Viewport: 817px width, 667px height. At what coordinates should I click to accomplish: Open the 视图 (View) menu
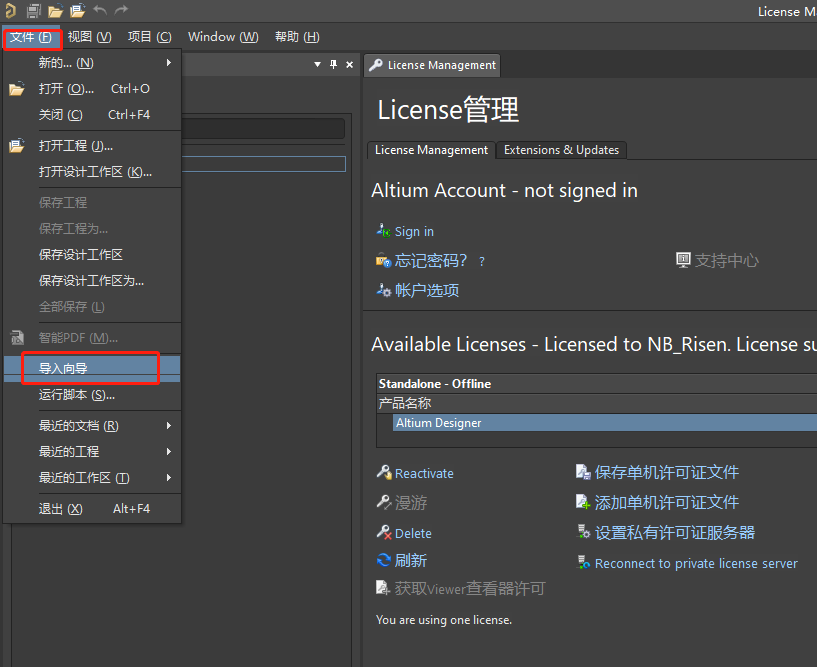(x=89, y=37)
